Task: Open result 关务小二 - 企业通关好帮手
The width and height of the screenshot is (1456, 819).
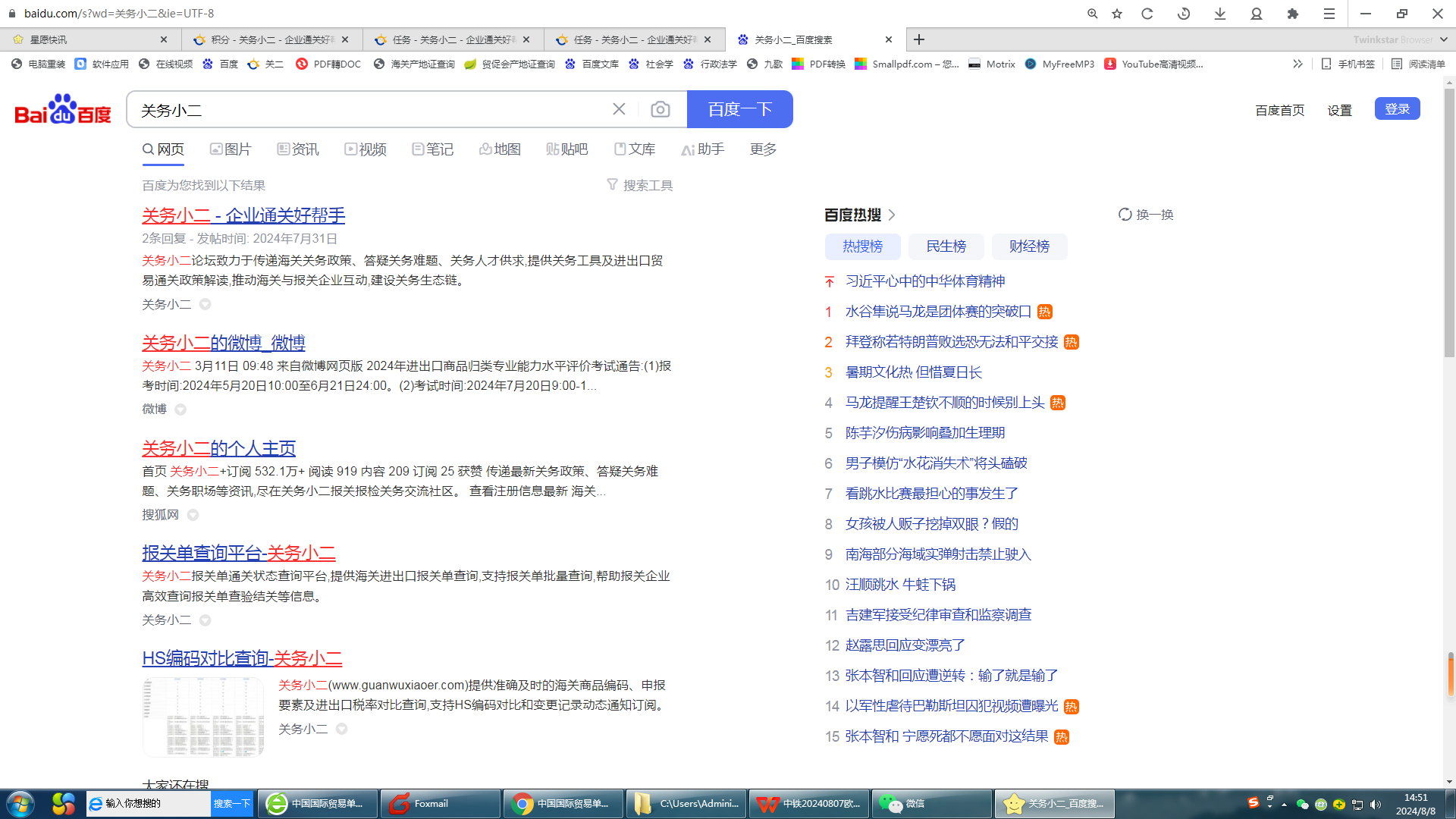Action: click(243, 215)
